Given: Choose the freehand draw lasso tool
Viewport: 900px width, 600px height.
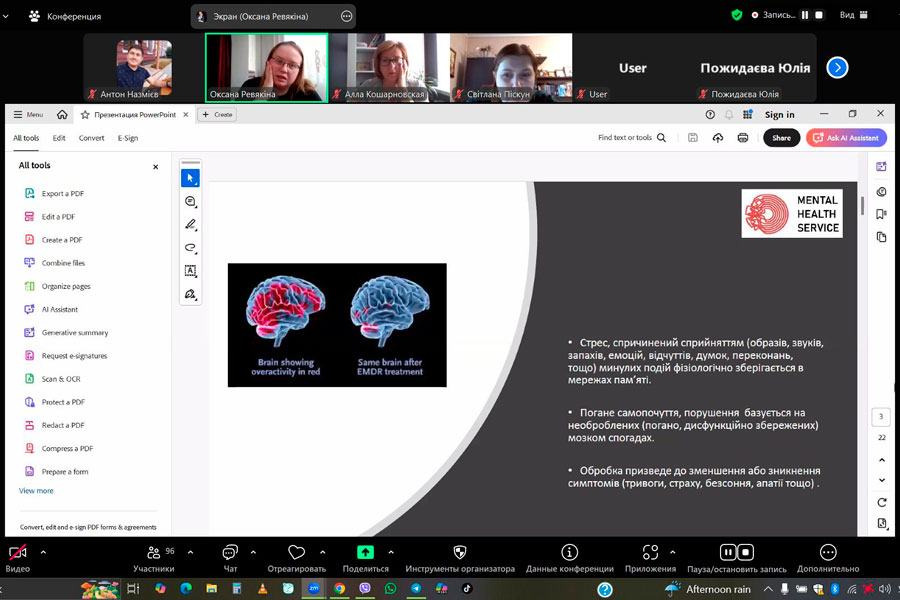Looking at the screenshot, I should pyautogui.click(x=190, y=247).
